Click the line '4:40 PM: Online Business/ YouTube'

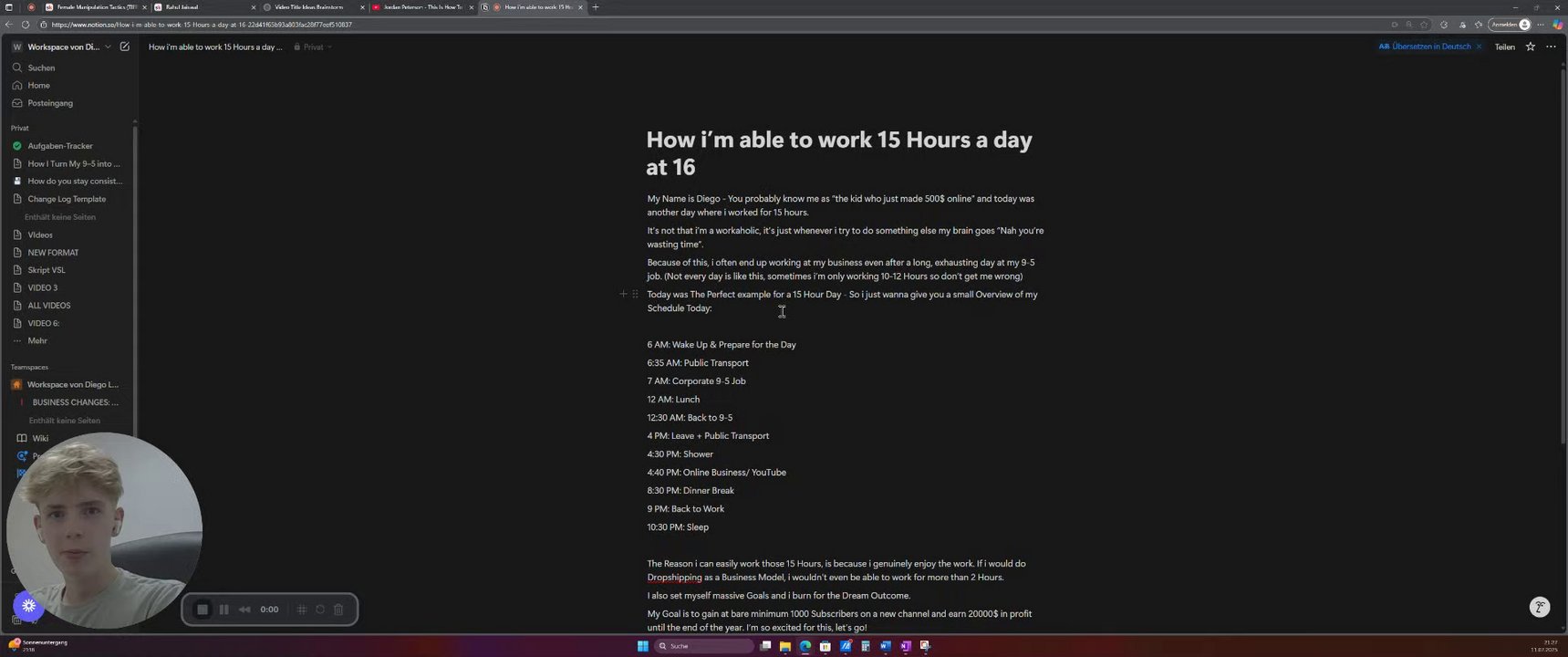pos(716,473)
